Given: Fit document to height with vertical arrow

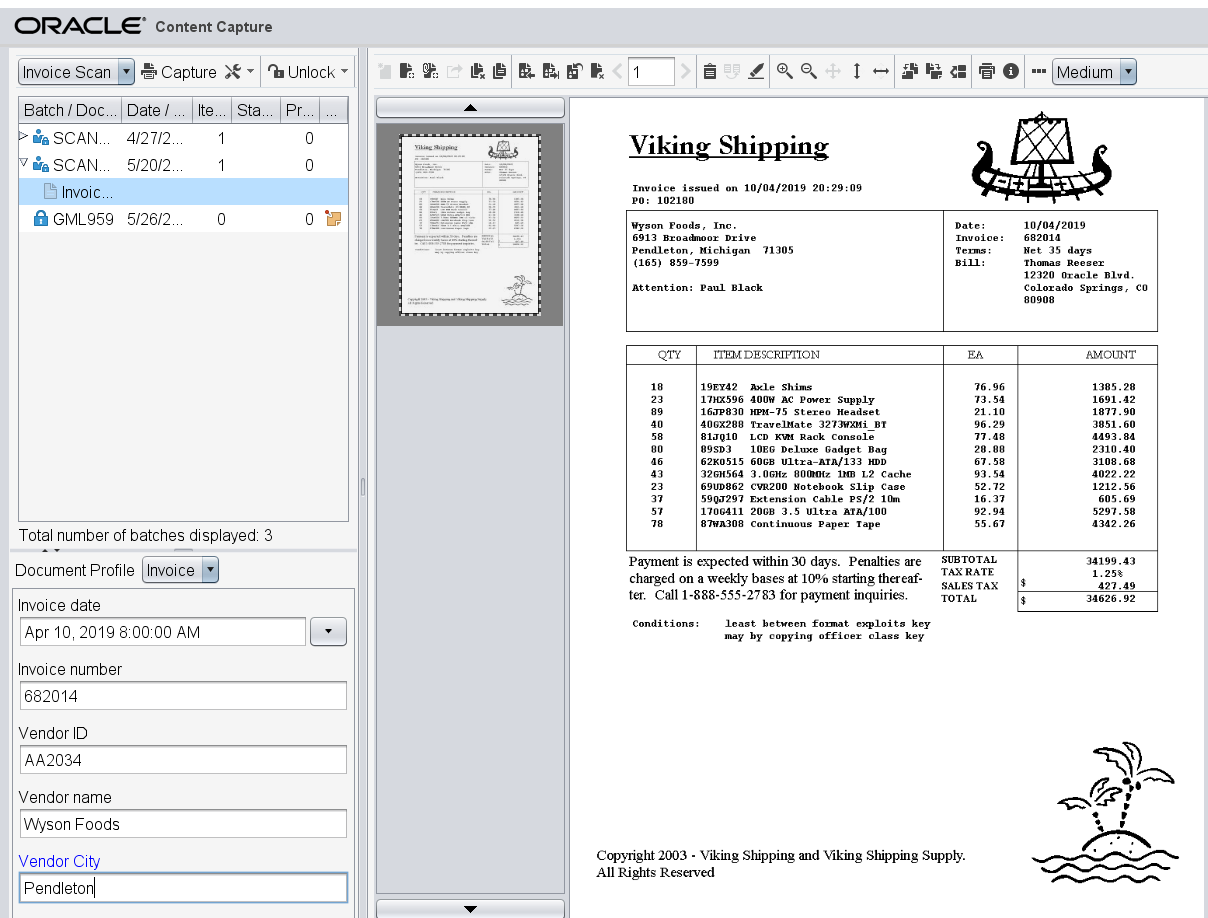Looking at the screenshot, I should coord(857,71).
